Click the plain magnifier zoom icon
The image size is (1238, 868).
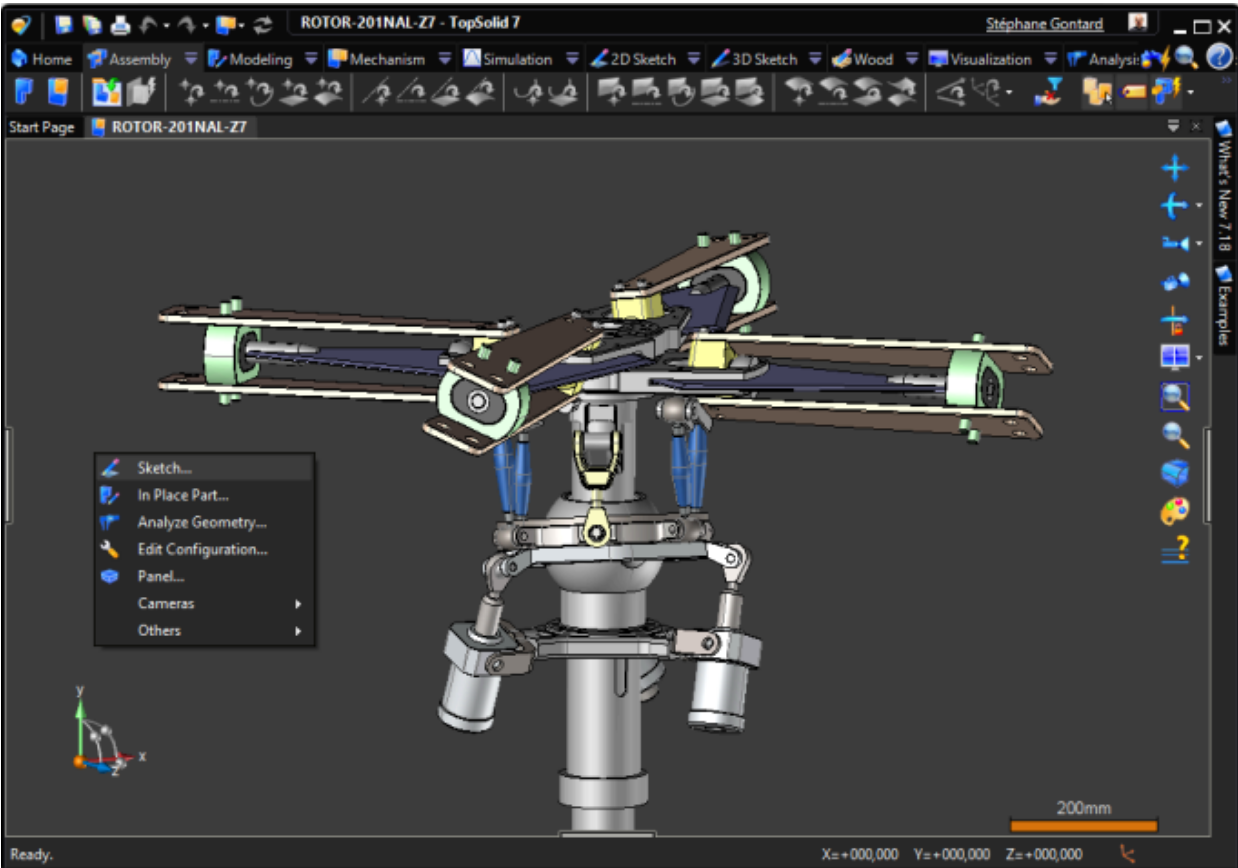(1175, 434)
